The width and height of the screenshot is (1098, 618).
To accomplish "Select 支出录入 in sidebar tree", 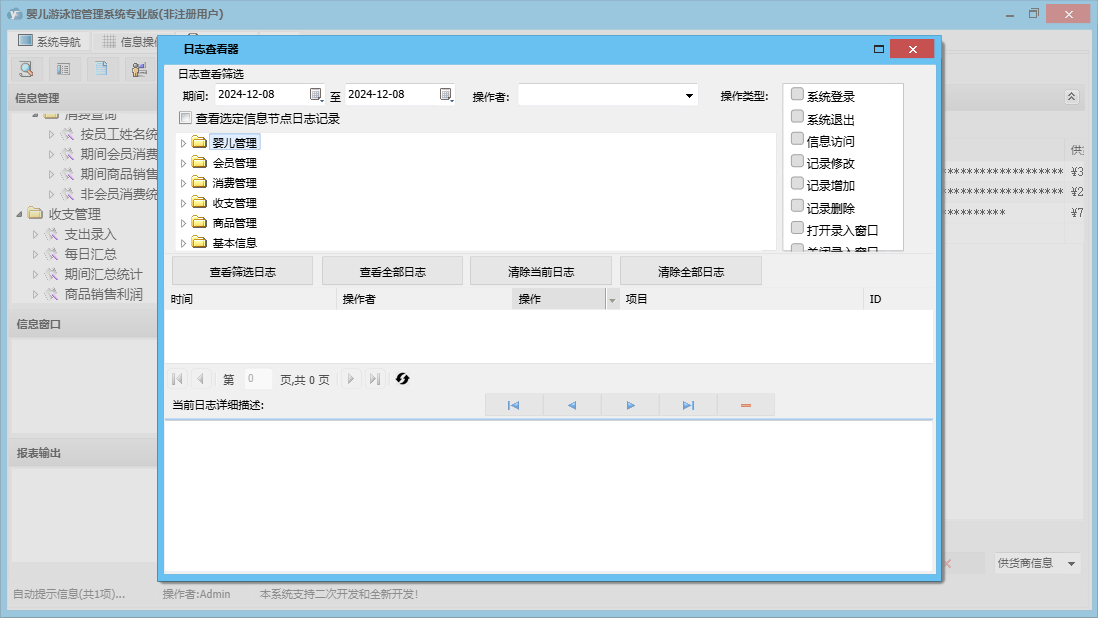I will pos(90,234).
